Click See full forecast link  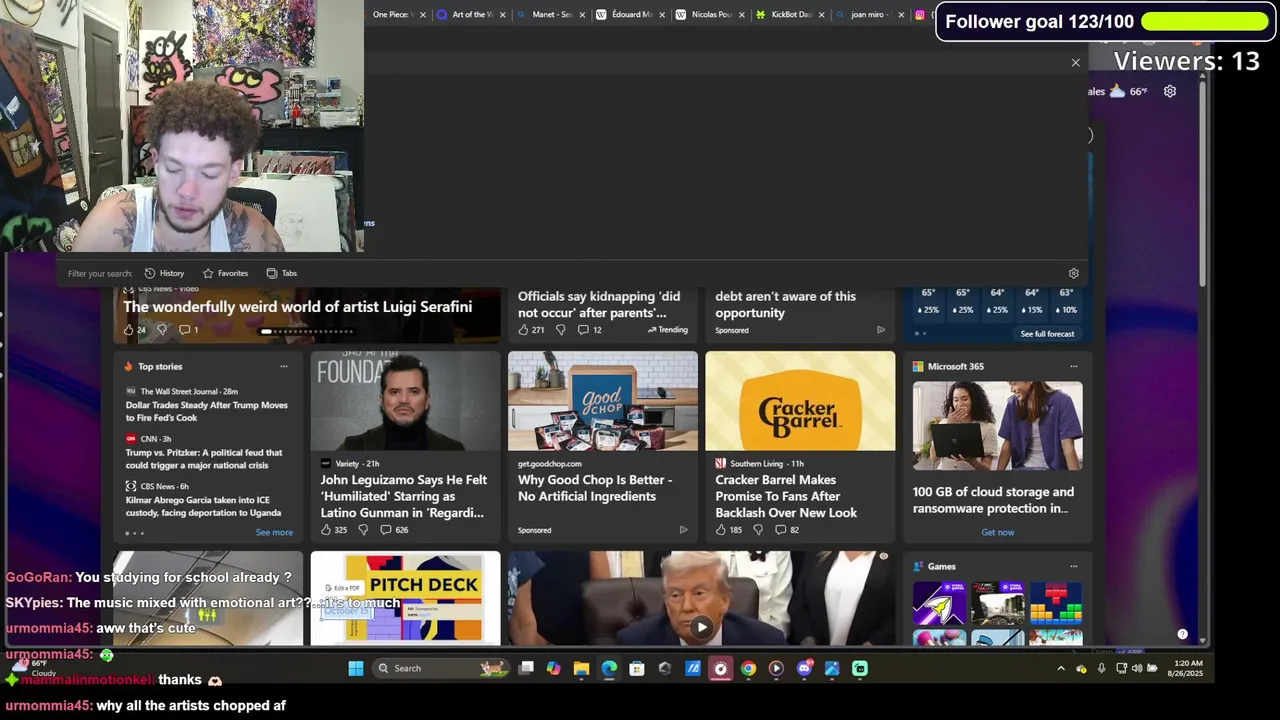click(x=1047, y=334)
